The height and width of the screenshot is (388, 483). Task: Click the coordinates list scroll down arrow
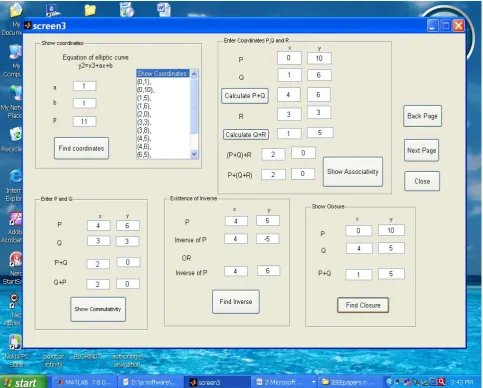pyautogui.click(x=194, y=154)
